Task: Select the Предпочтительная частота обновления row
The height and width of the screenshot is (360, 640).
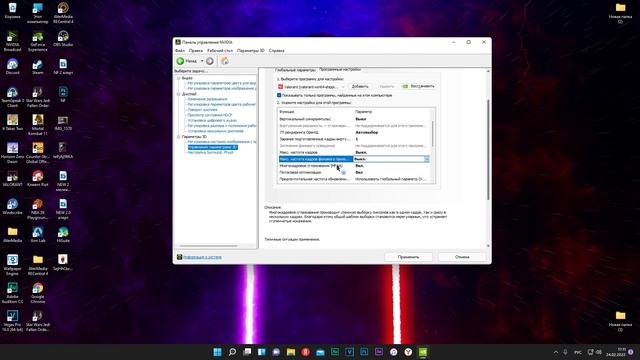Action: 354,179
